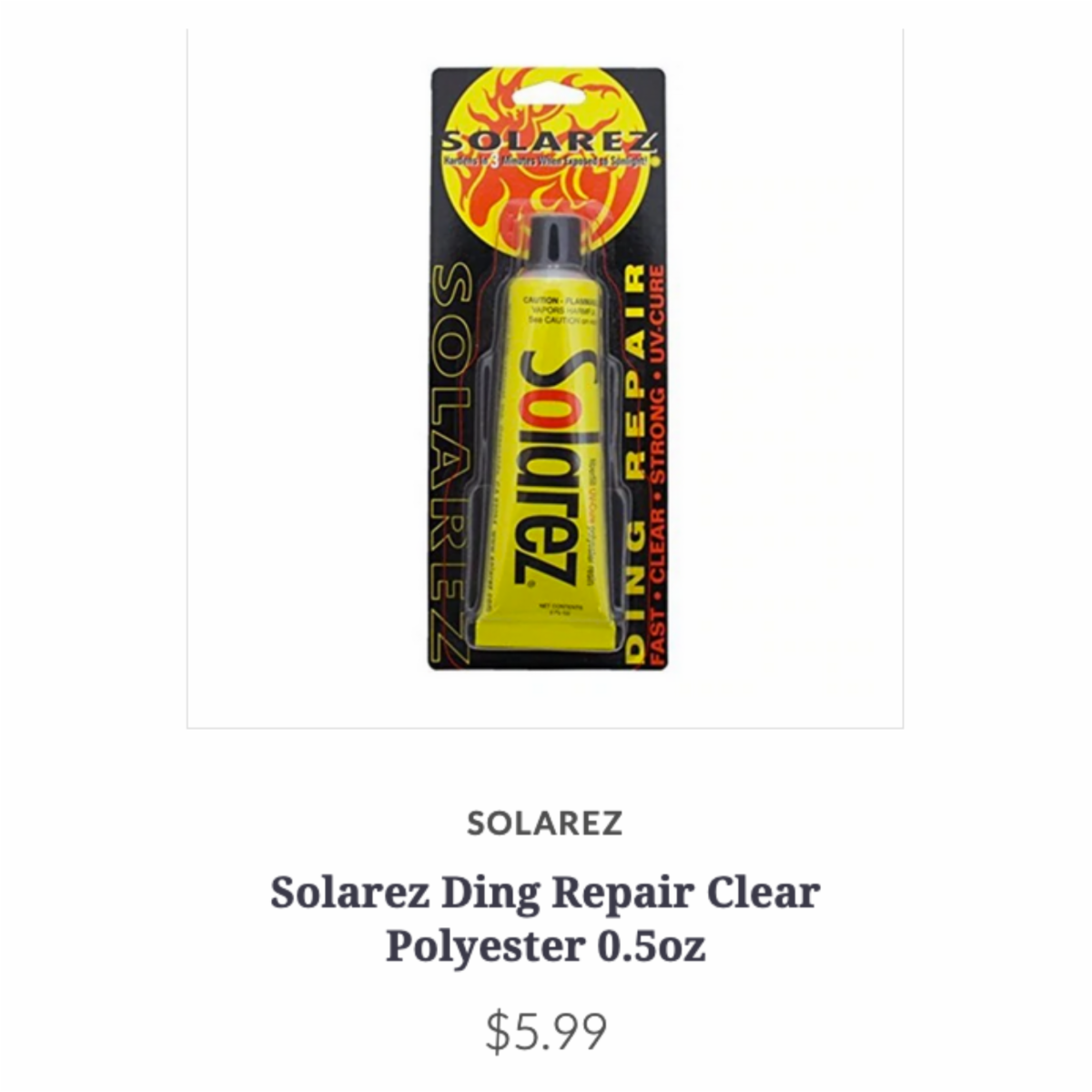Screen dimensions: 1092x1092
Task: Open the Solarez product package image
Action: pyautogui.click(x=548, y=369)
